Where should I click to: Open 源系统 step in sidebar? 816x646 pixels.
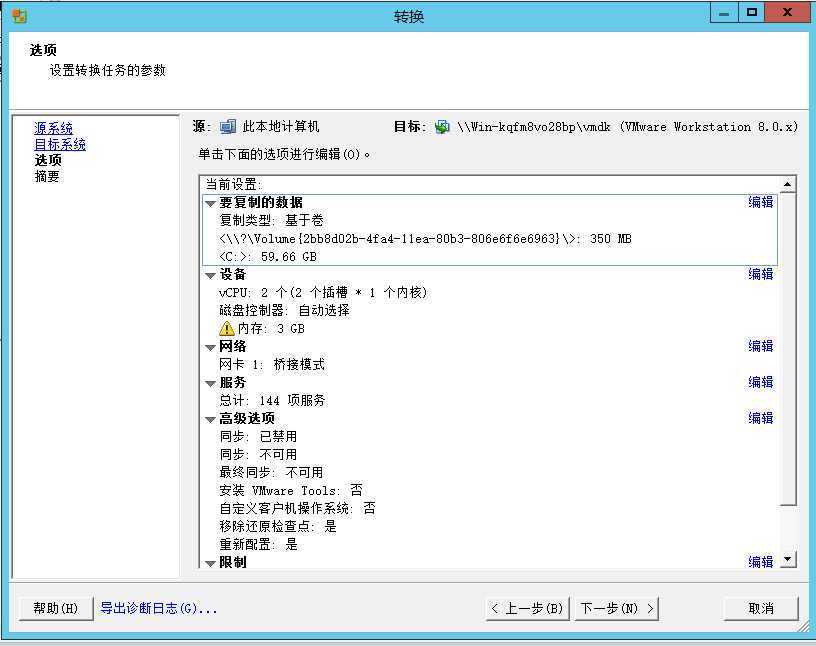pyautogui.click(x=54, y=128)
